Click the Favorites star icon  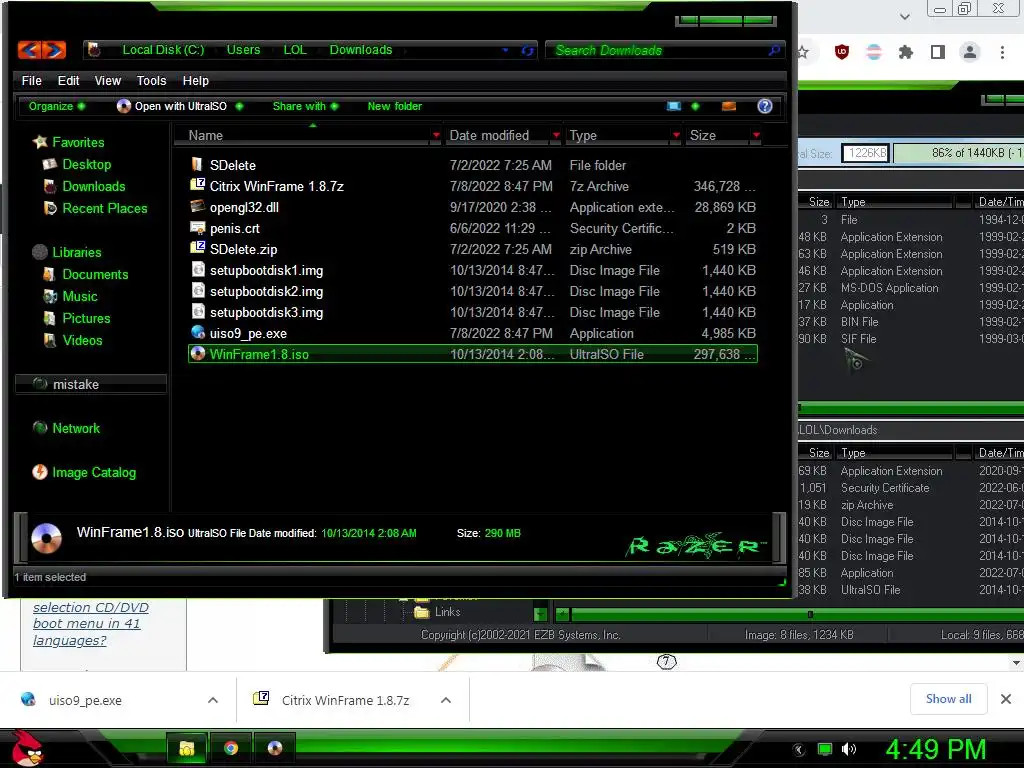[40, 142]
